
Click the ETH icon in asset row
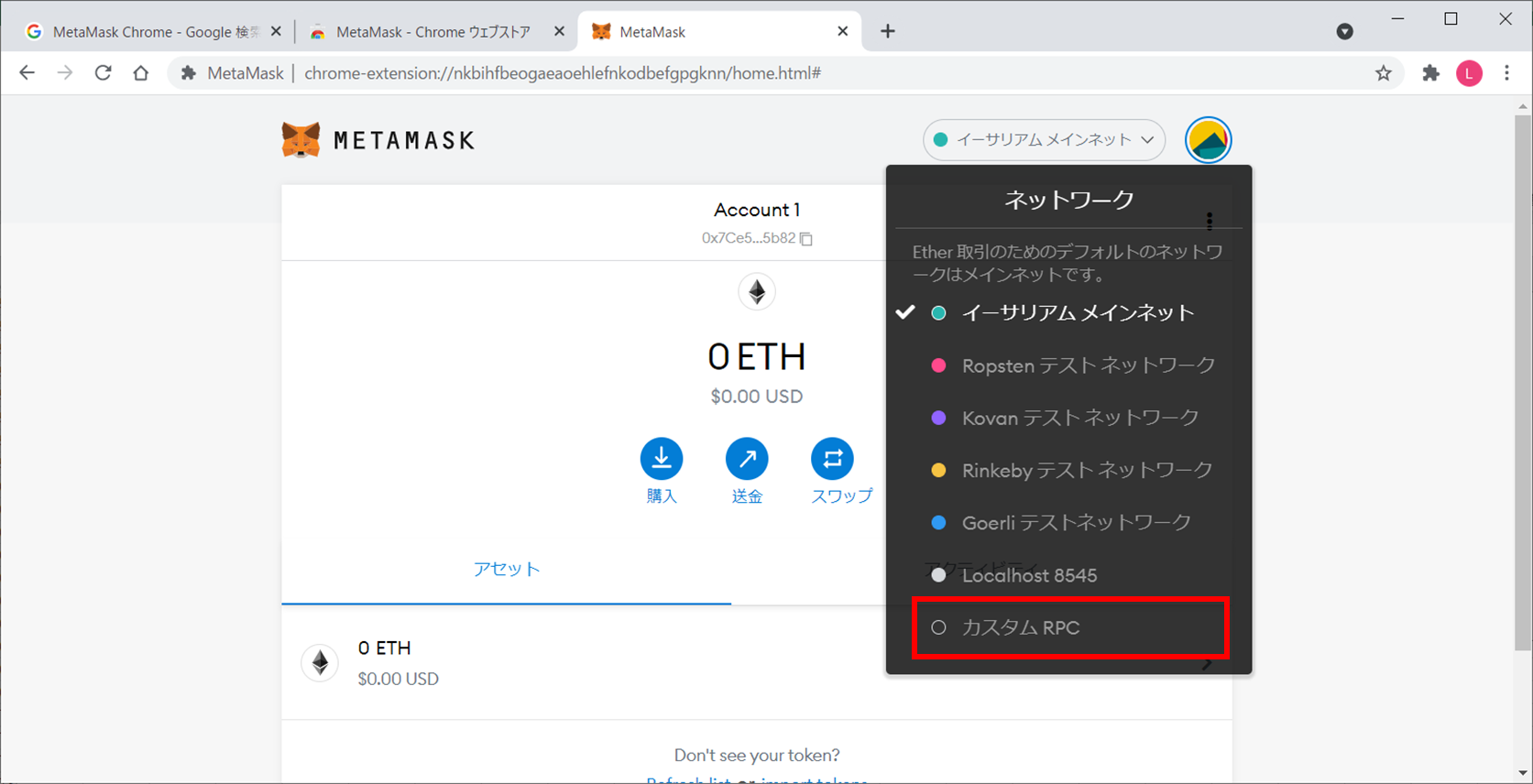320,662
